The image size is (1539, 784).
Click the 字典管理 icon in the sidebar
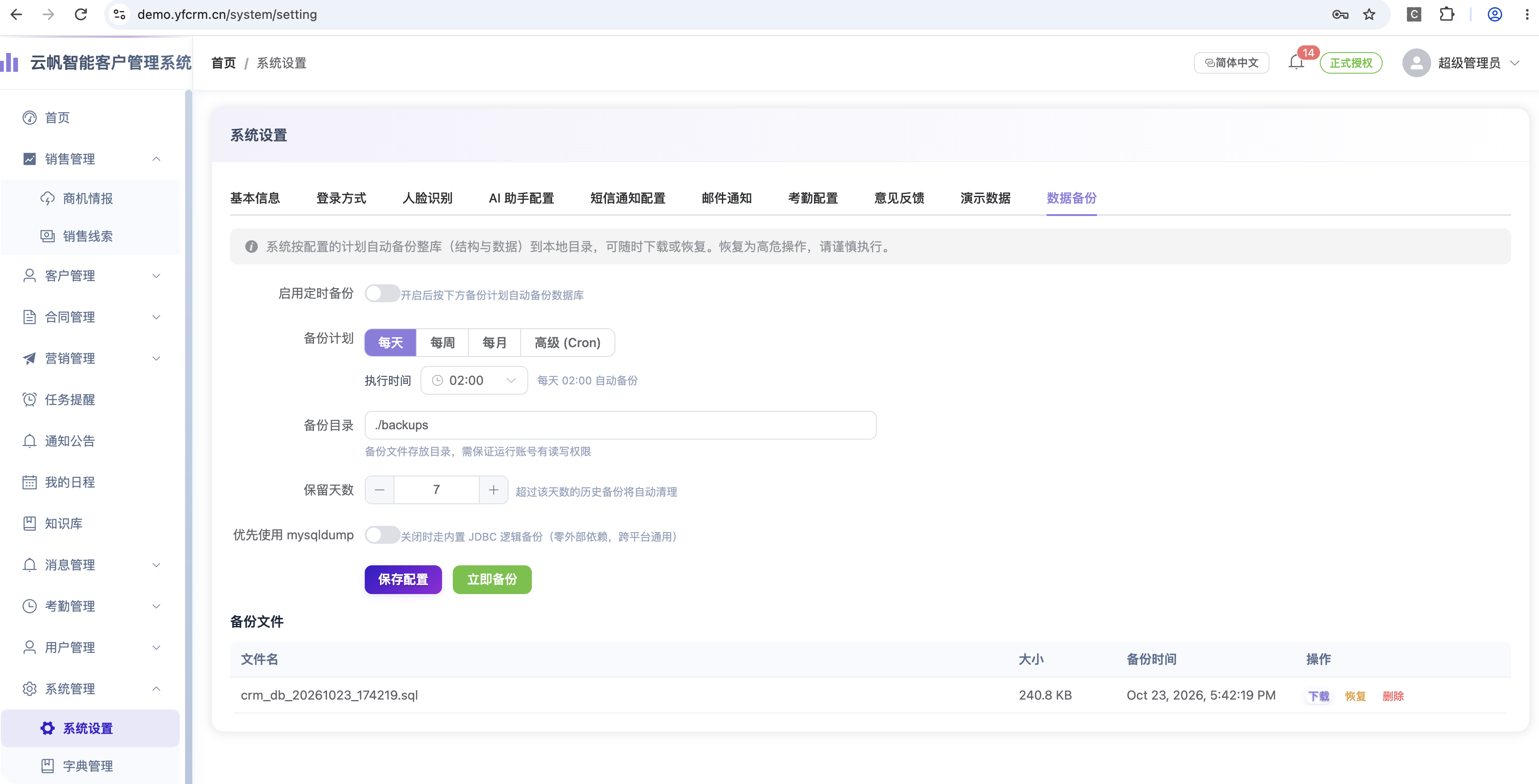48,766
